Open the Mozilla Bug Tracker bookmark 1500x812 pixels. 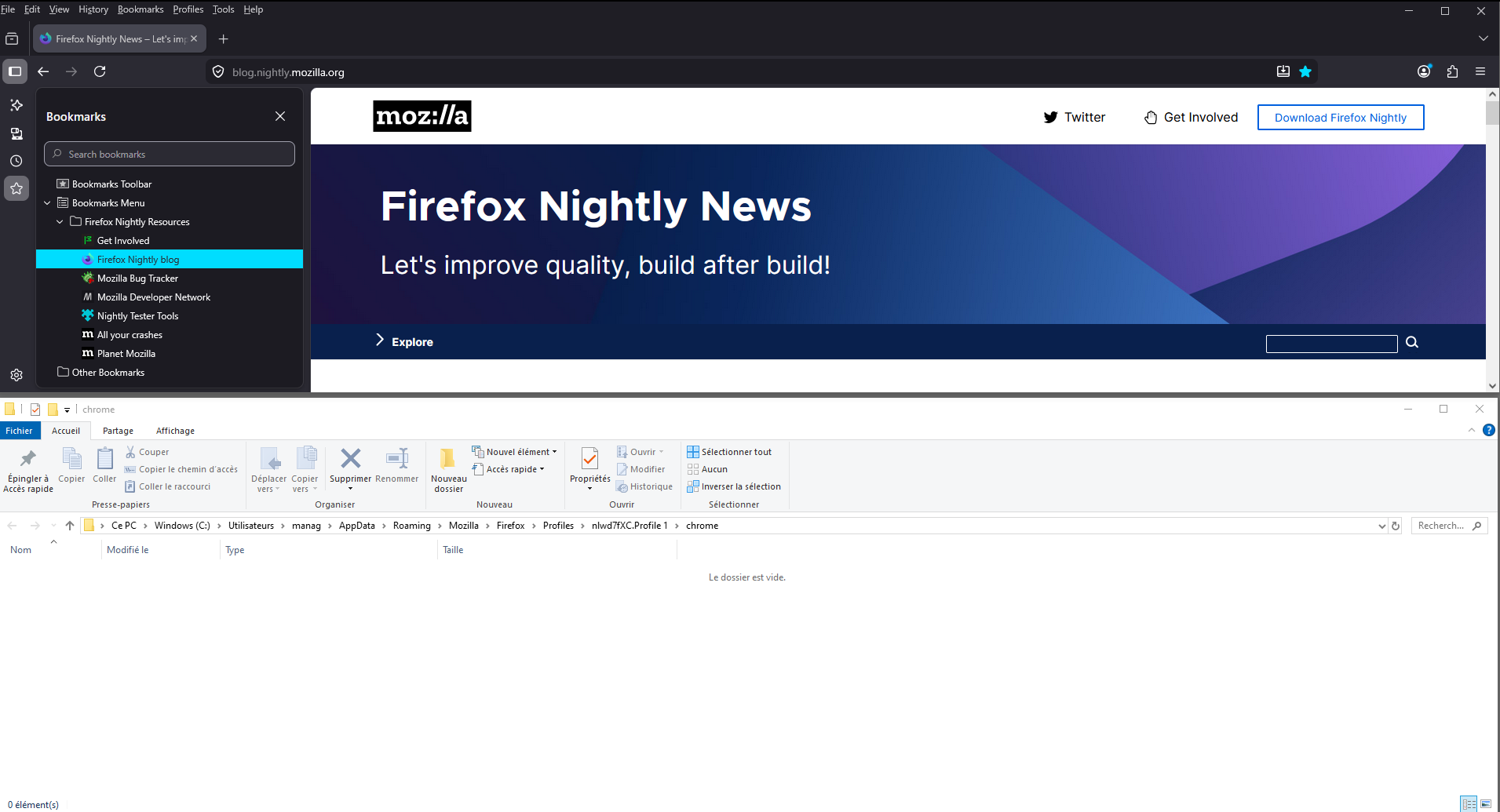[137, 279]
